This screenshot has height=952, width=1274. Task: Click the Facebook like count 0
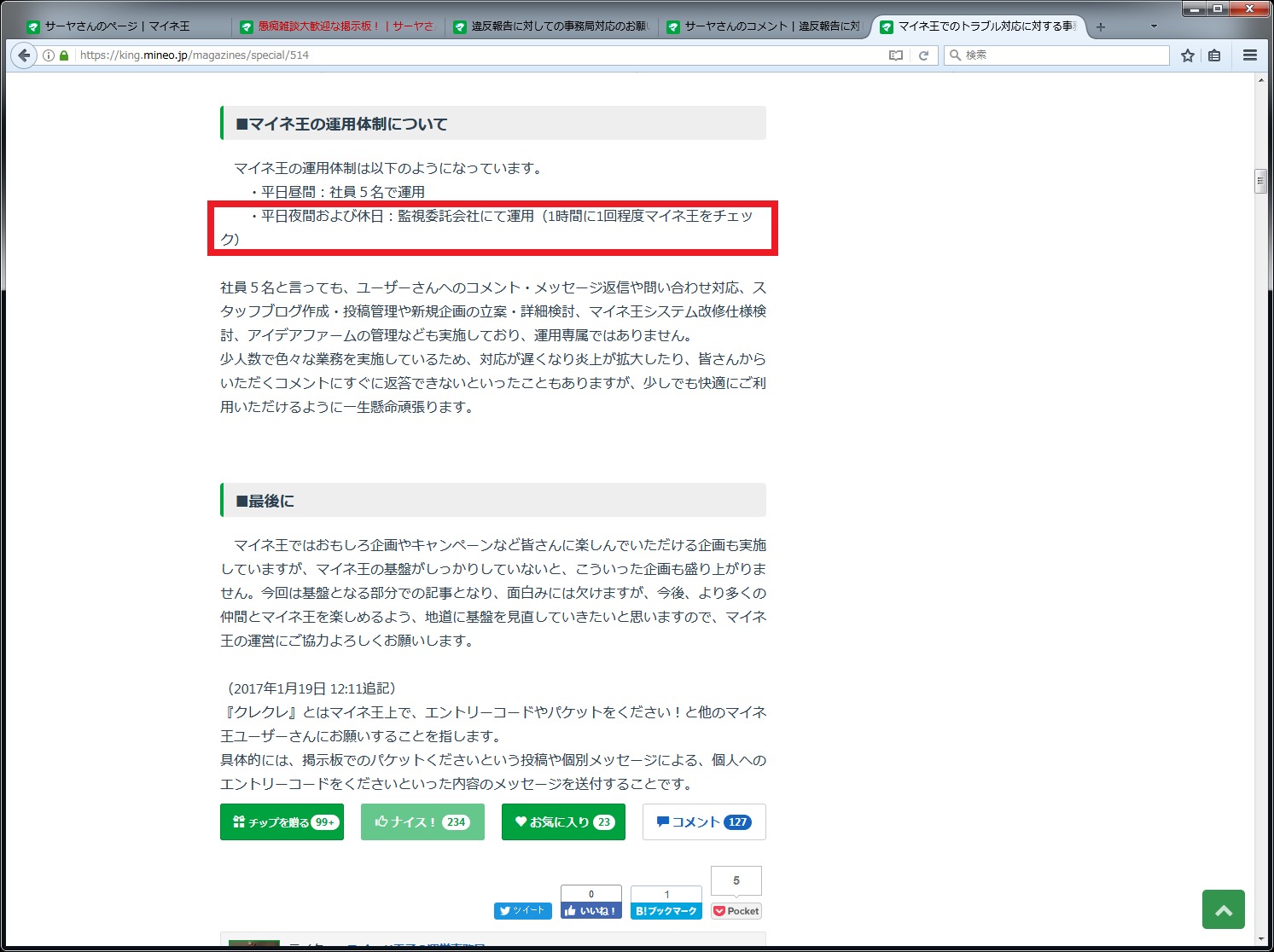click(591, 894)
